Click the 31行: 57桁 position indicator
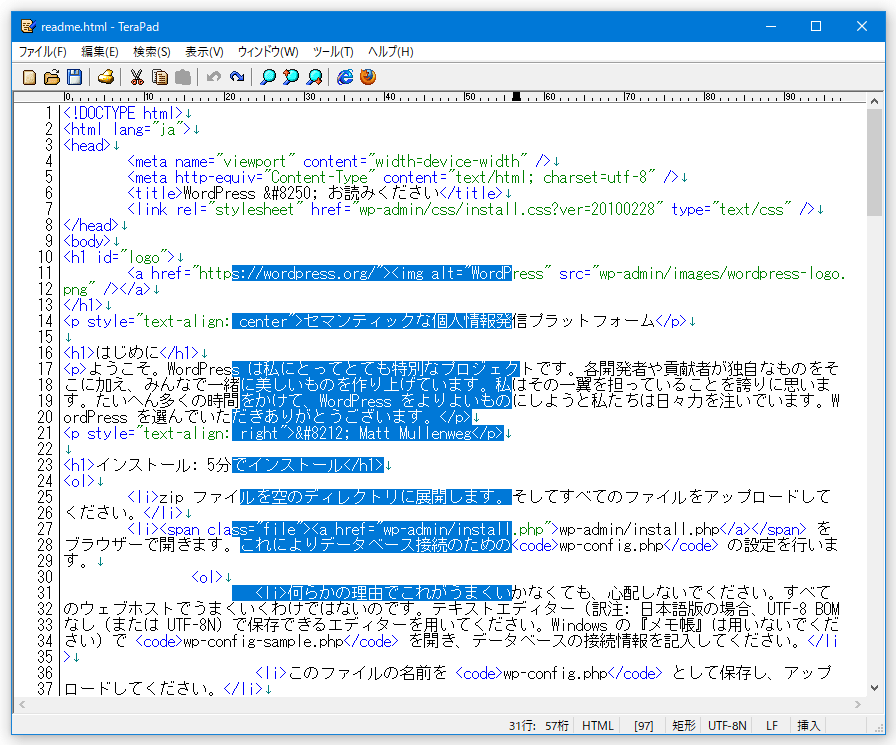Image resolution: width=896 pixels, height=745 pixels. coord(539,726)
